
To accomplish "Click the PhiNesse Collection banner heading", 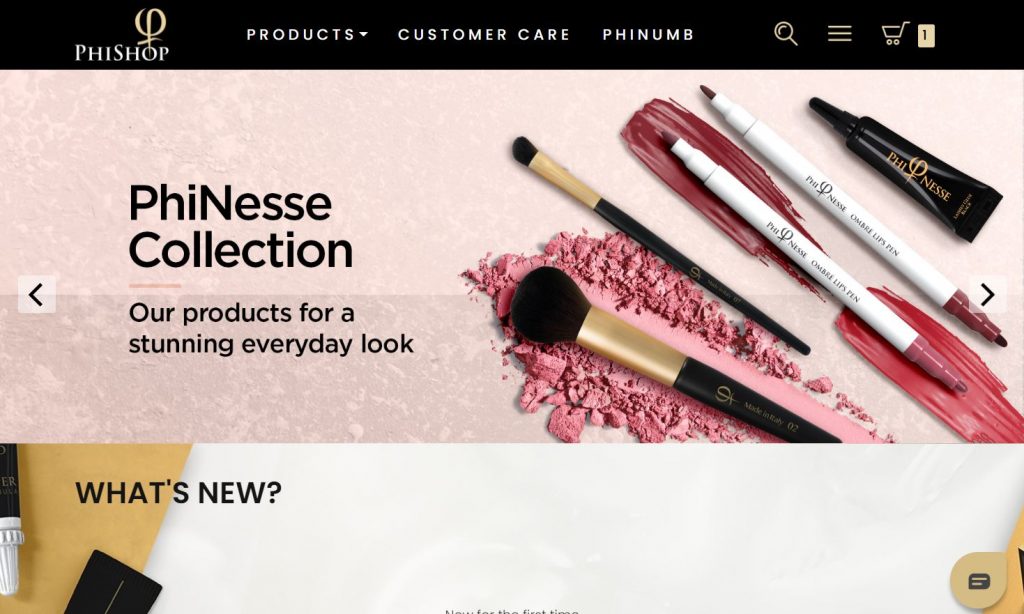I will pos(240,226).
